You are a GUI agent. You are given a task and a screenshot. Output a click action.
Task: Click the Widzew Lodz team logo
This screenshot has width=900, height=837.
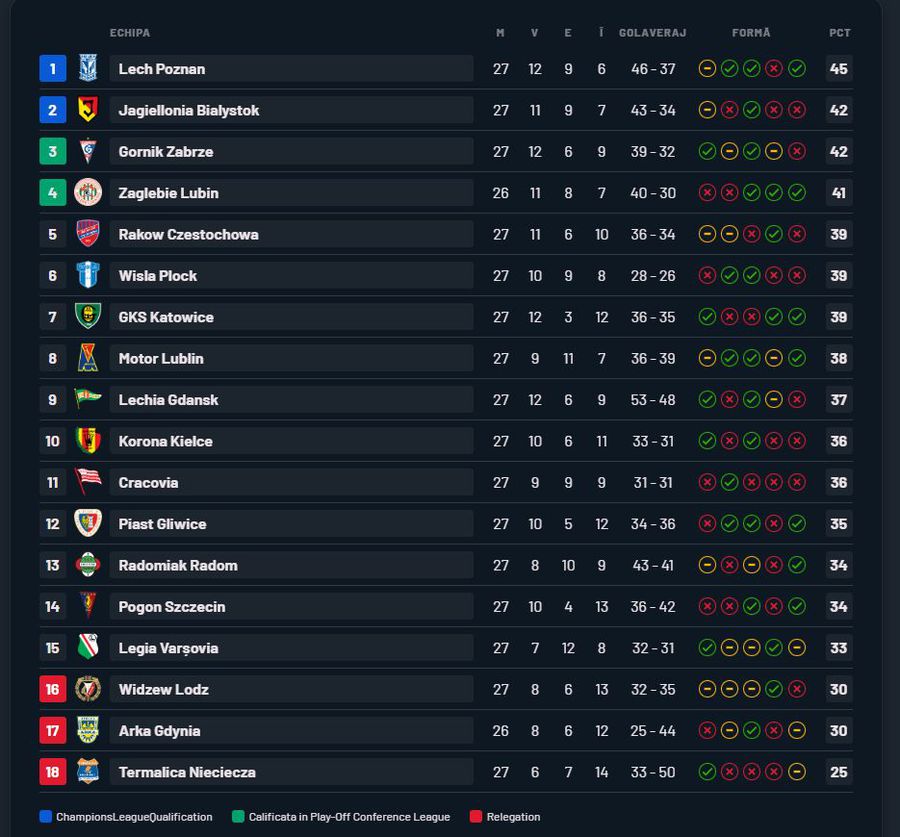[88, 689]
